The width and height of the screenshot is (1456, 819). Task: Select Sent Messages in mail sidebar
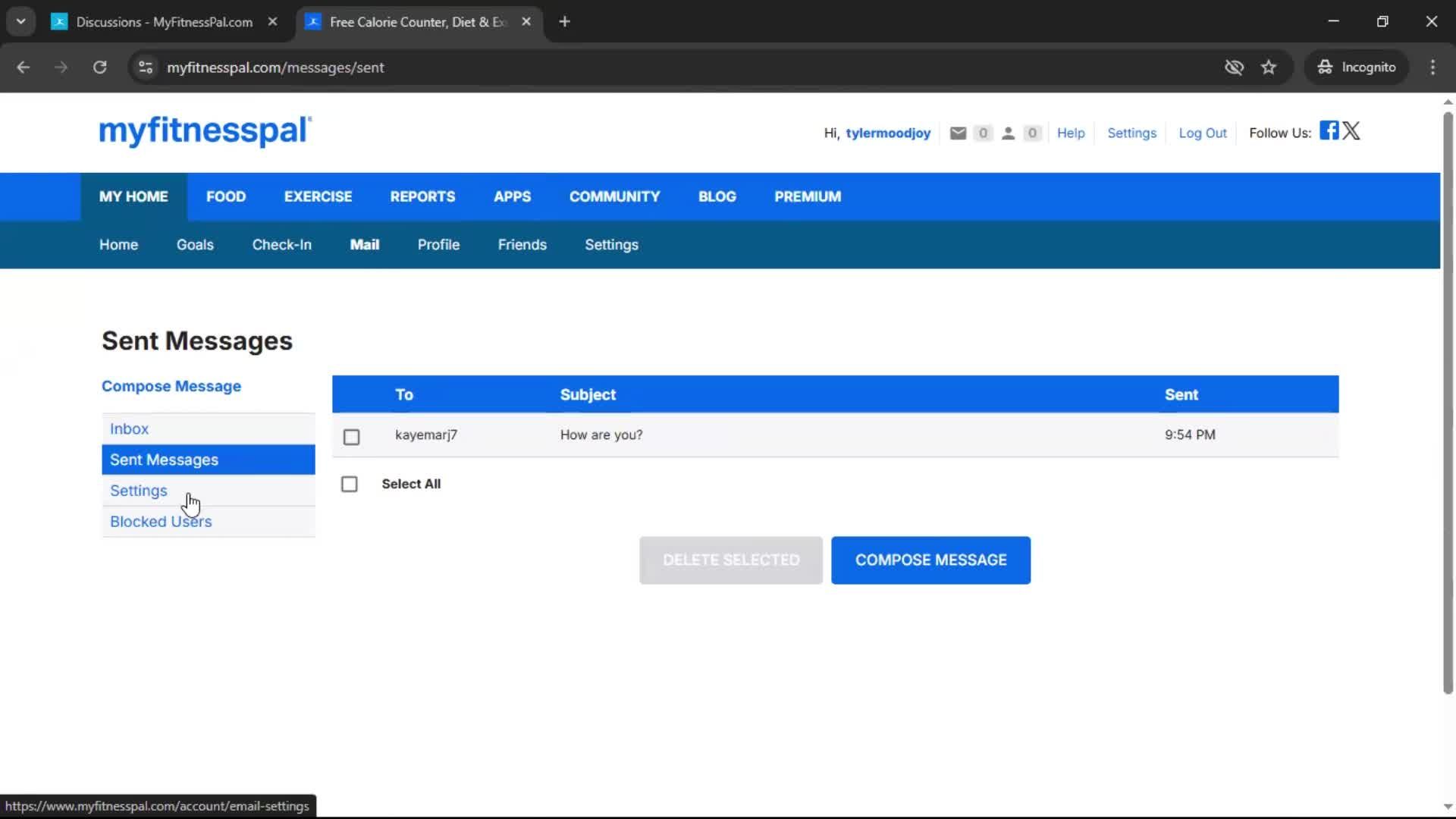click(x=209, y=460)
